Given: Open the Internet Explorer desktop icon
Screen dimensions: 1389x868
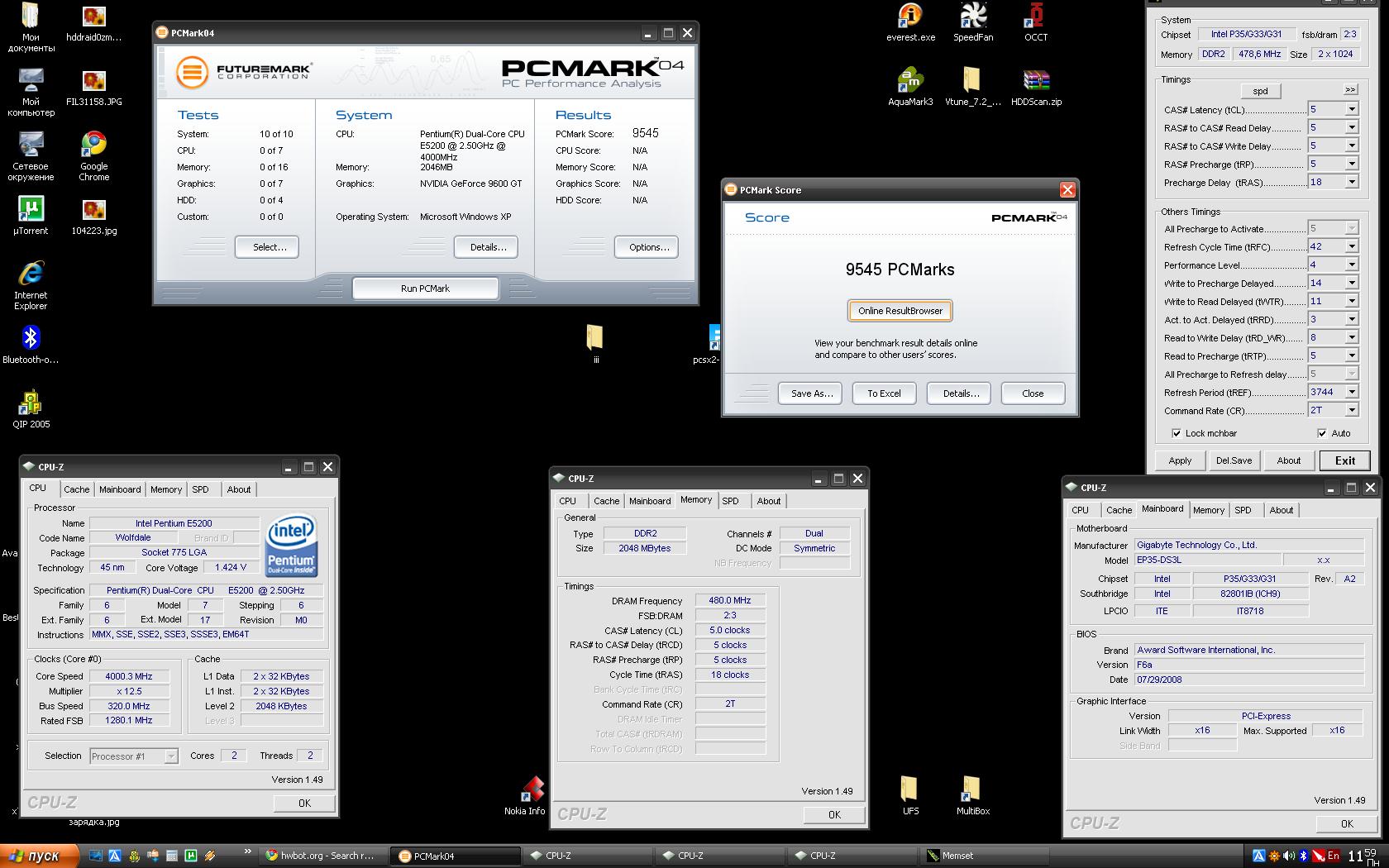Looking at the screenshot, I should (x=31, y=285).
